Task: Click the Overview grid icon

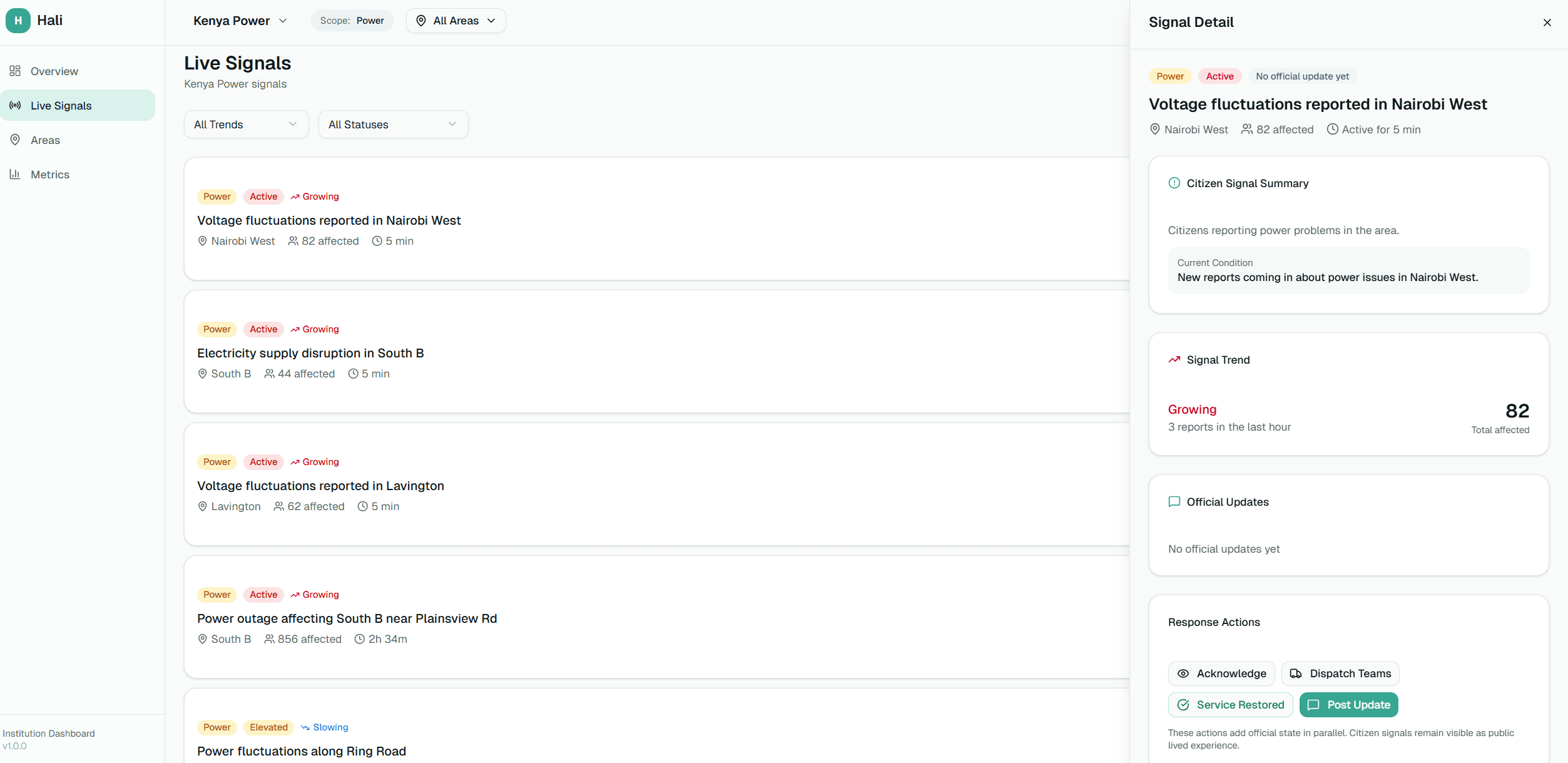Action: (x=15, y=71)
